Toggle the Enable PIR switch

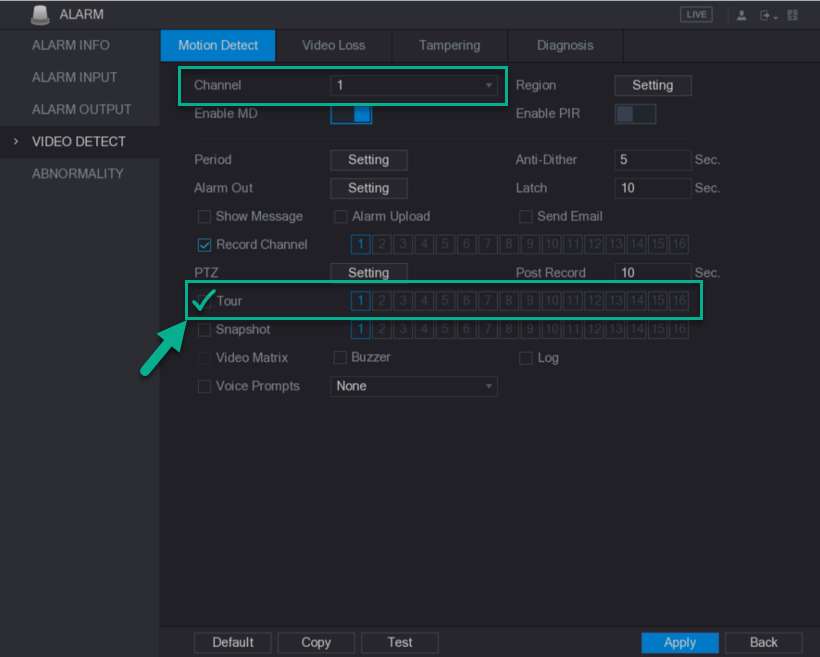click(635, 114)
